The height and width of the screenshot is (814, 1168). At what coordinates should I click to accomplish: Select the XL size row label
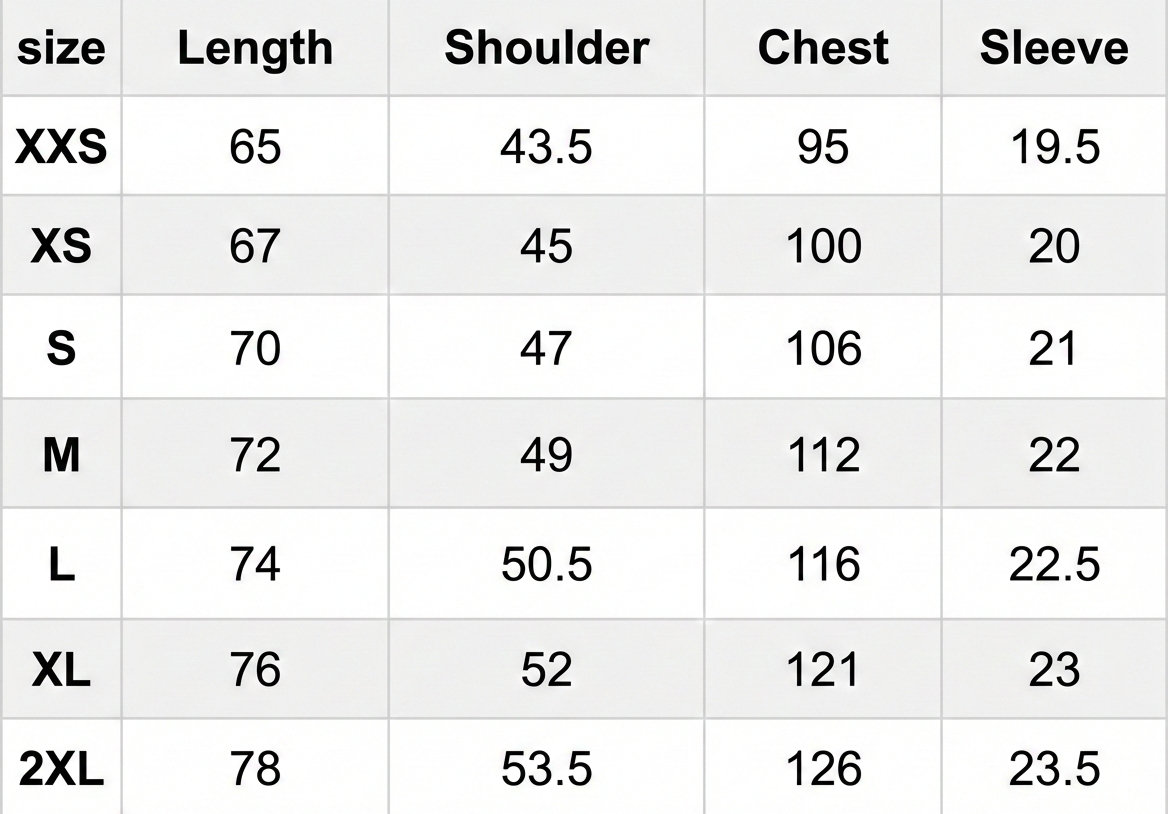(x=61, y=669)
